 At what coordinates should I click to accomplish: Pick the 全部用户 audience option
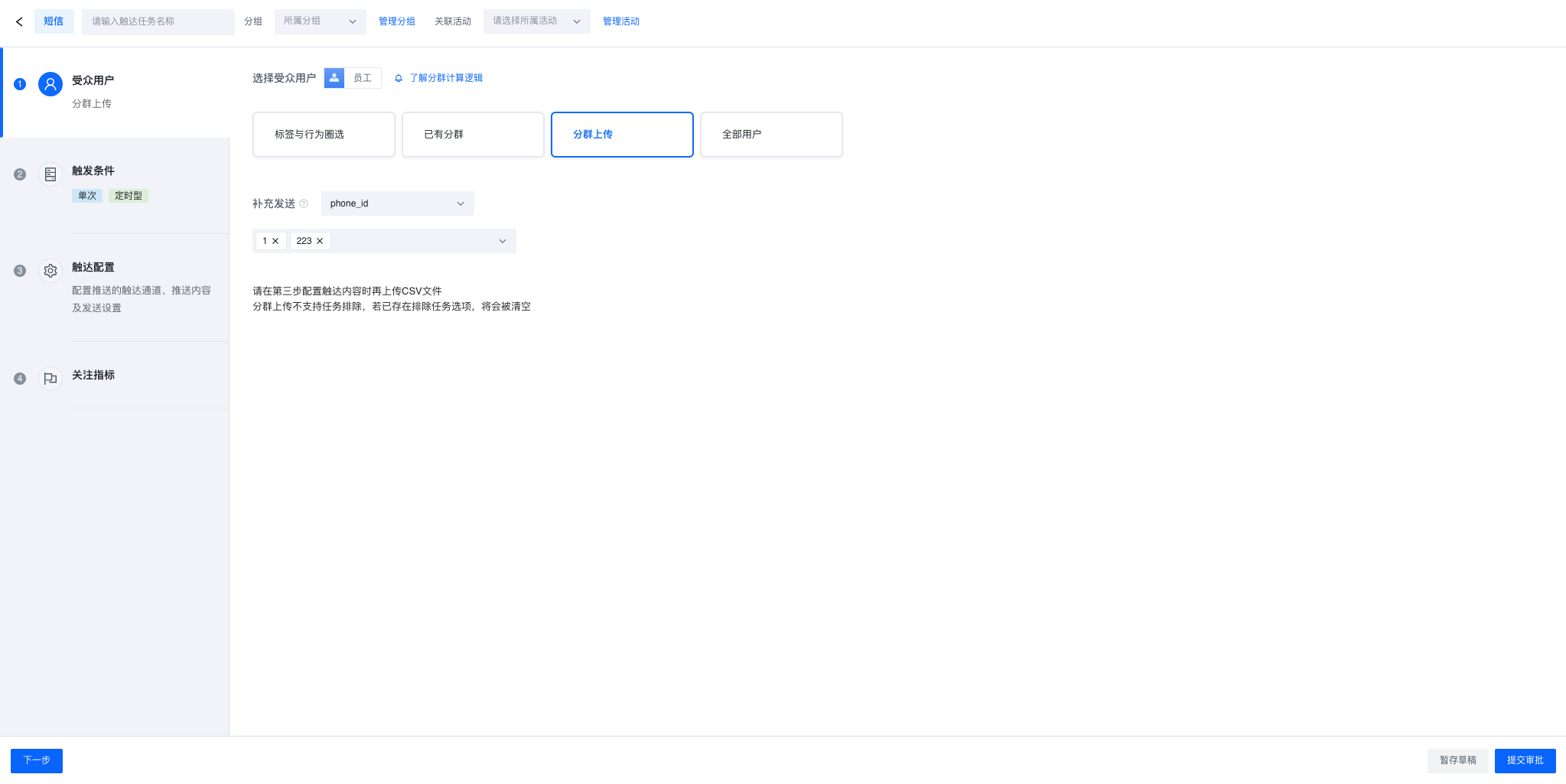pos(771,135)
